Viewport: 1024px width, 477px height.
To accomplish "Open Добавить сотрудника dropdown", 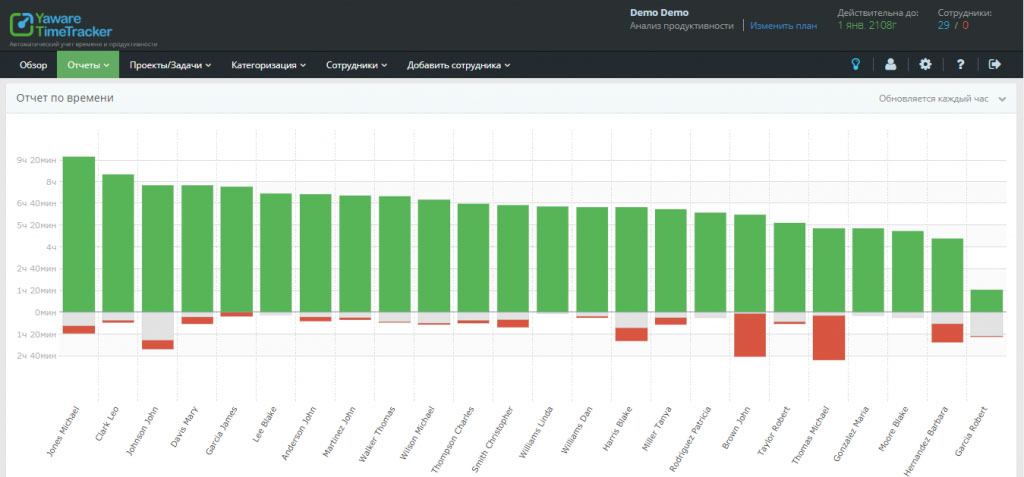I will point(458,65).
